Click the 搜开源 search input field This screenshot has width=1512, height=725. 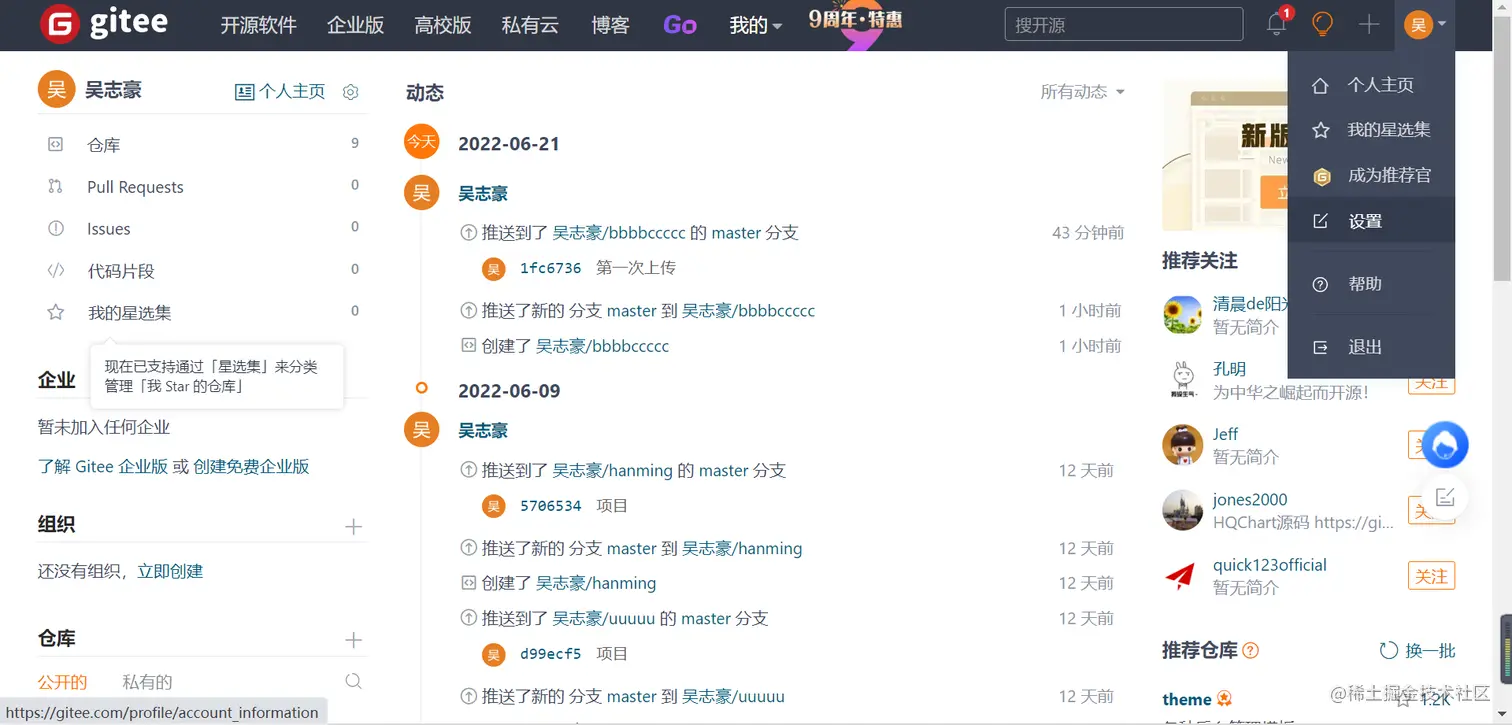[x=1122, y=24]
